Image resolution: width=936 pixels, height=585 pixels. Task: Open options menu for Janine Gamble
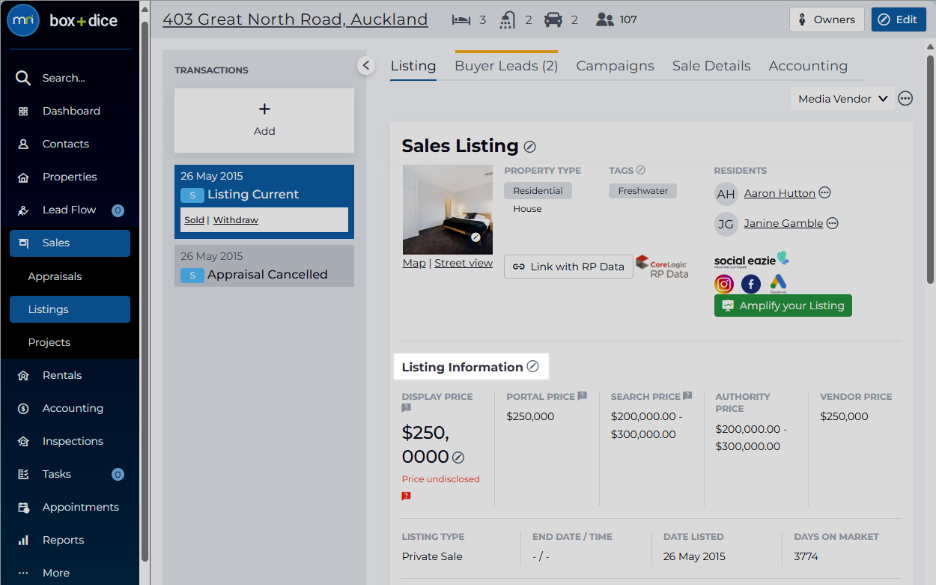click(832, 223)
